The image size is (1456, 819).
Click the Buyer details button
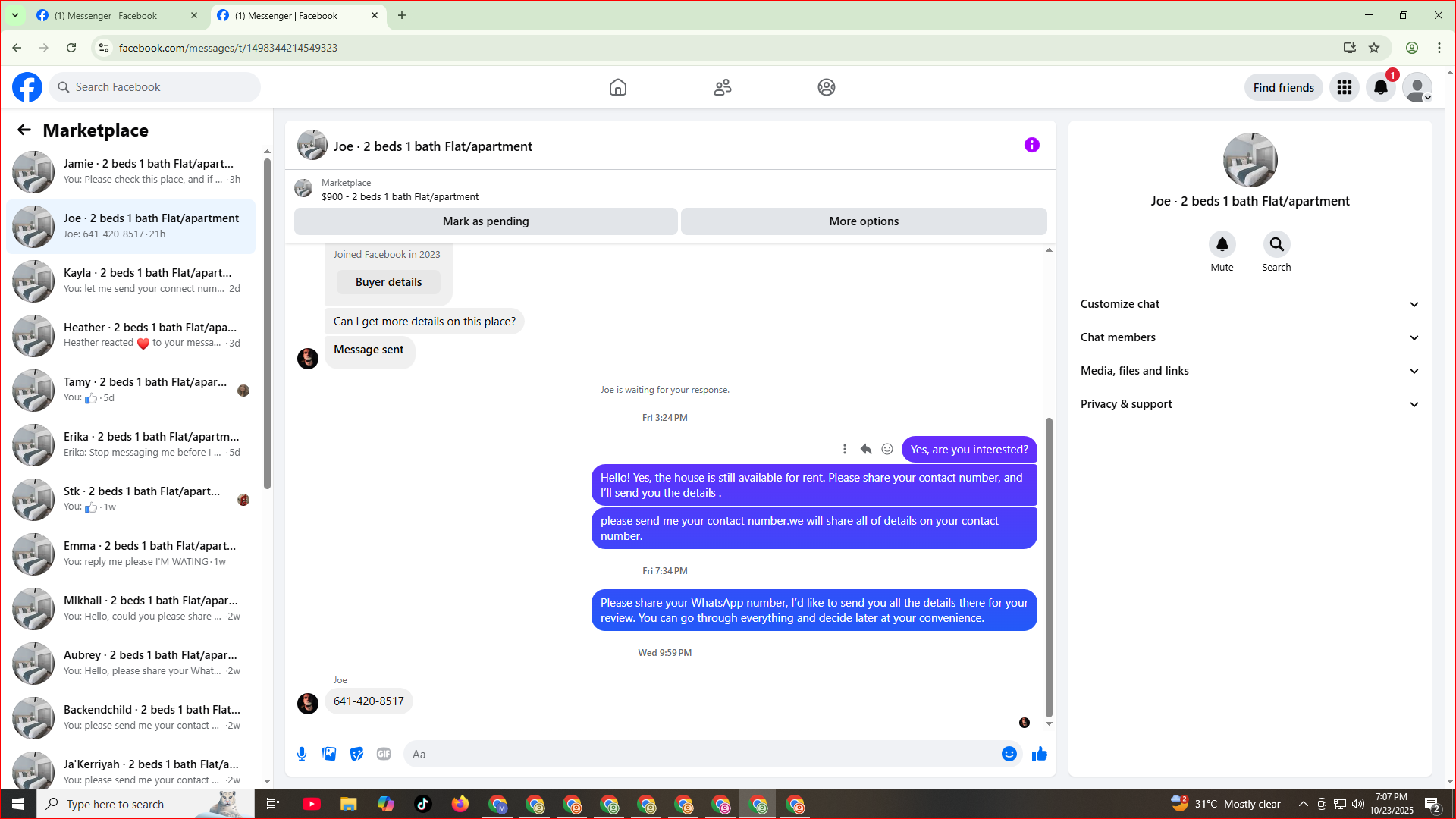pos(388,282)
